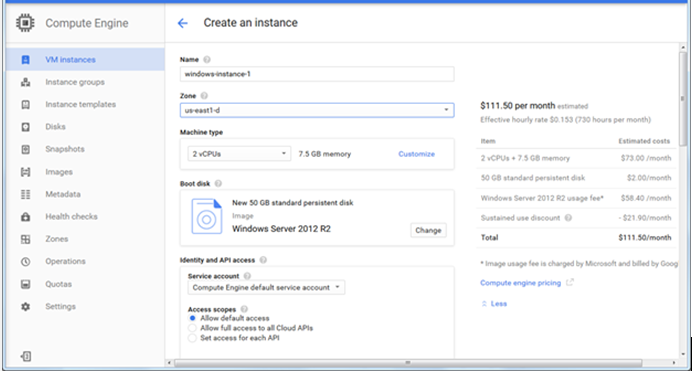Click the boot disk image icon

pyautogui.click(x=207, y=216)
